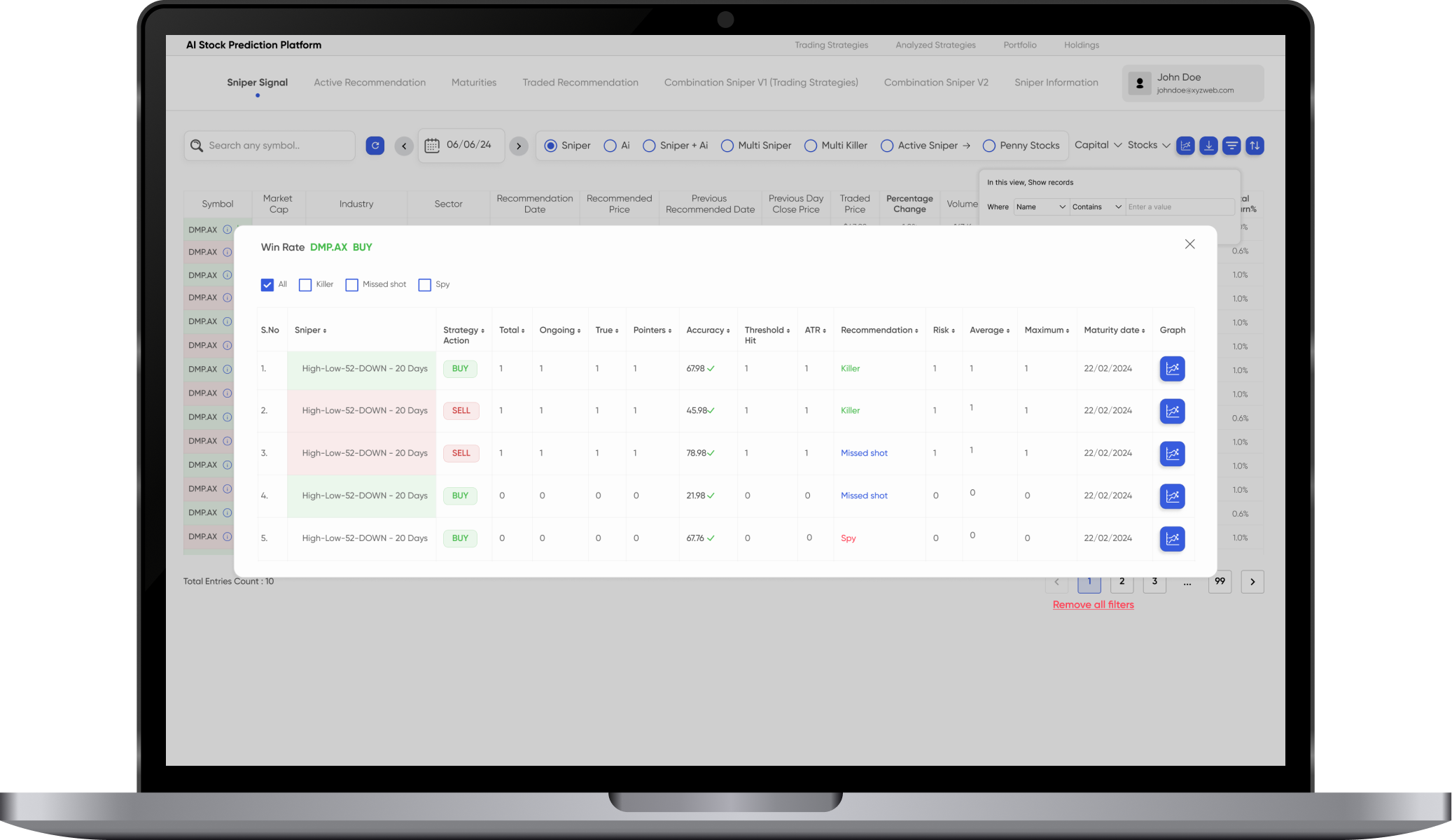Expand the Capital dropdown in toolbar
Screen dimensions: 1452x840
point(1097,145)
